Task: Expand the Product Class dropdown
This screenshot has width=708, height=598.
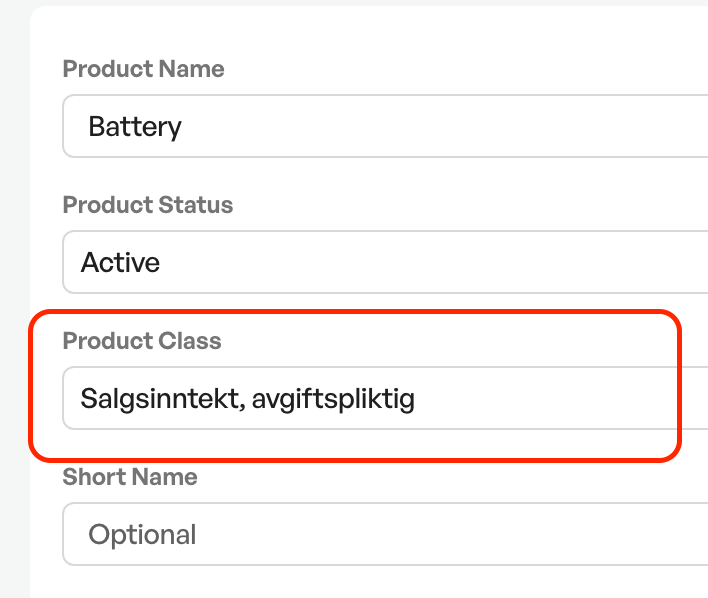Action: (x=385, y=398)
